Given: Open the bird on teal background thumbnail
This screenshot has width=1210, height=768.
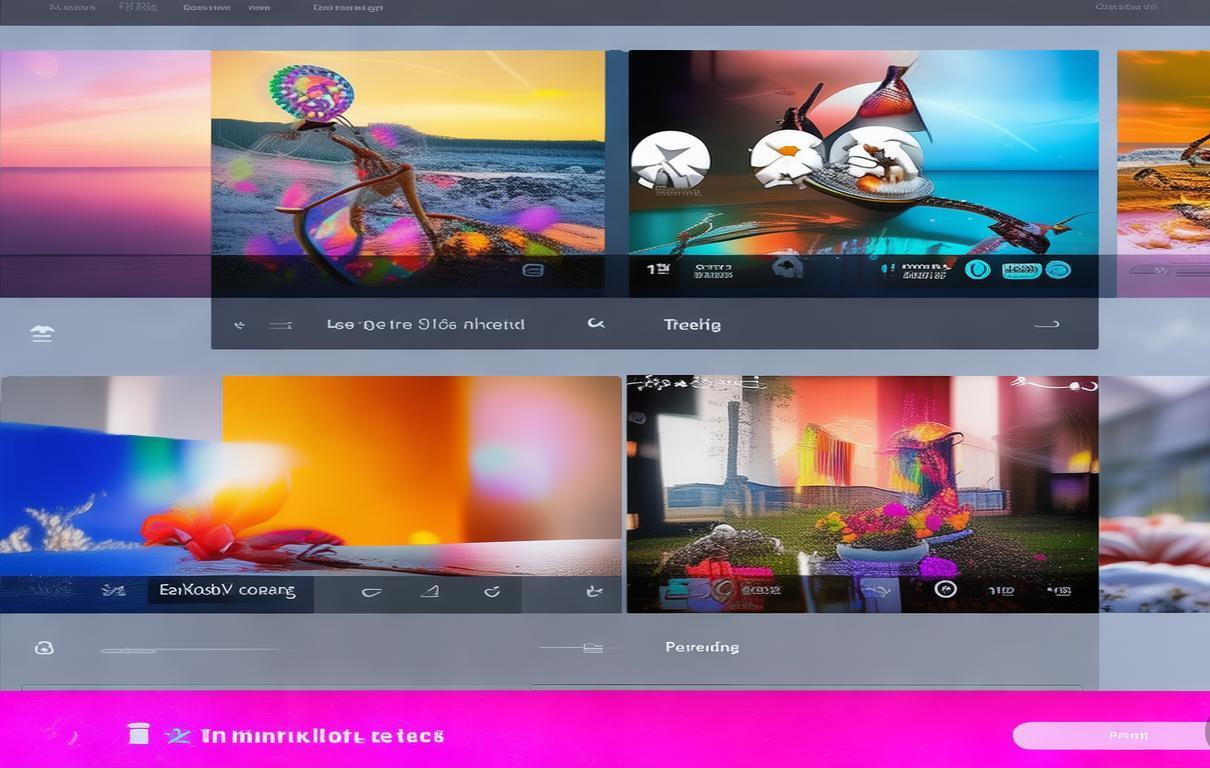Looking at the screenshot, I should [863, 173].
